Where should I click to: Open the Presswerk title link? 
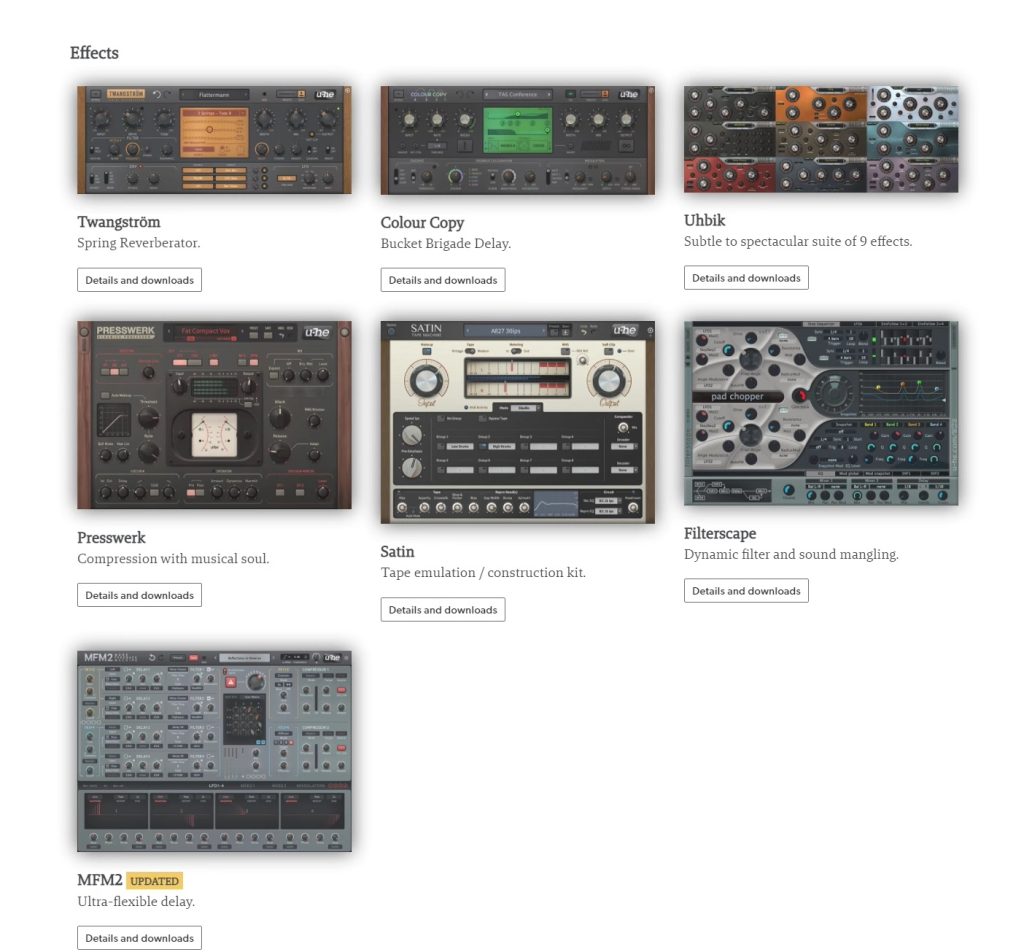[x=113, y=537]
